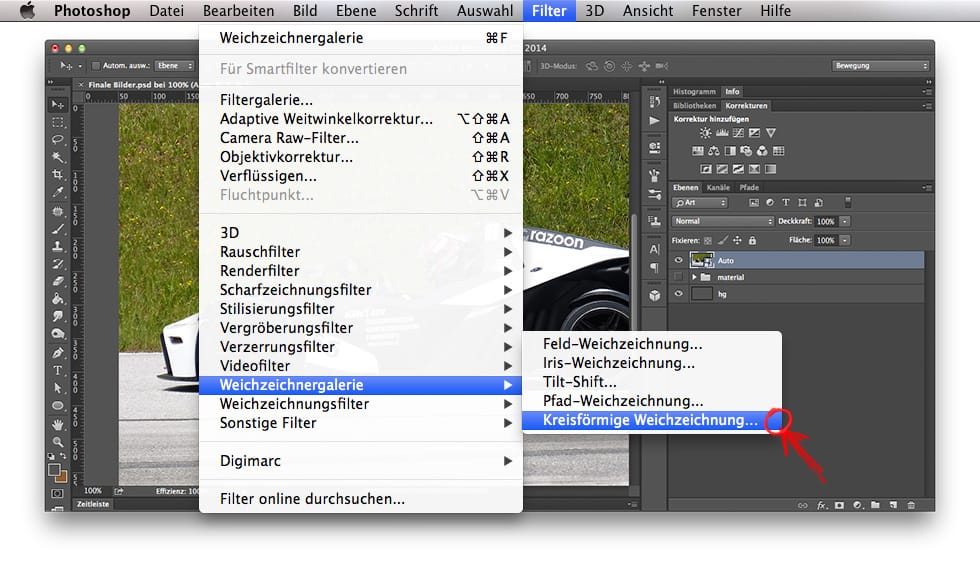Select the Clone Stamp tool
The height and width of the screenshot is (585, 980).
click(x=58, y=246)
